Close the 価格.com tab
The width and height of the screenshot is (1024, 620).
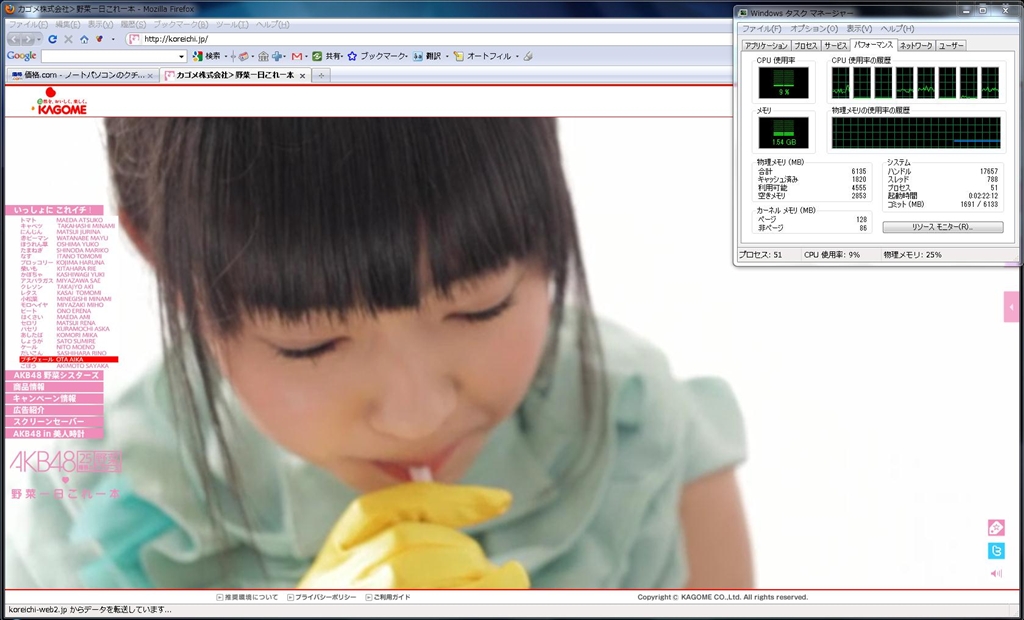pyautogui.click(x=150, y=76)
